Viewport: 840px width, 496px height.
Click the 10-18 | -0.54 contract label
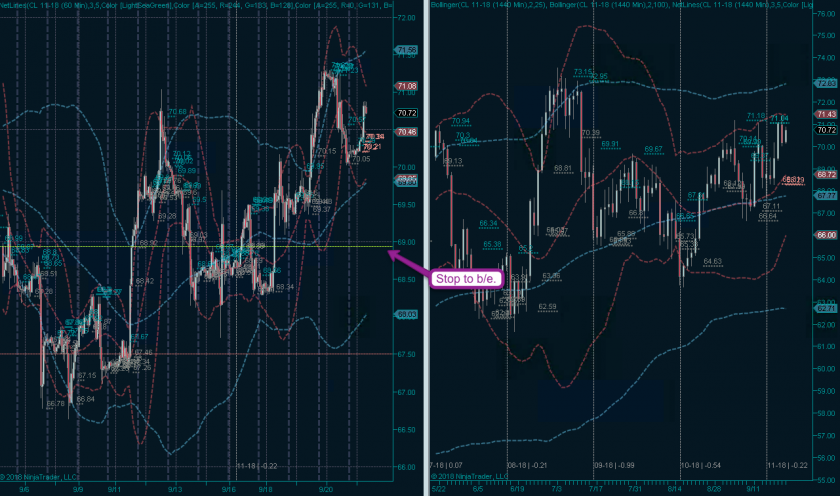pyautogui.click(x=700, y=465)
